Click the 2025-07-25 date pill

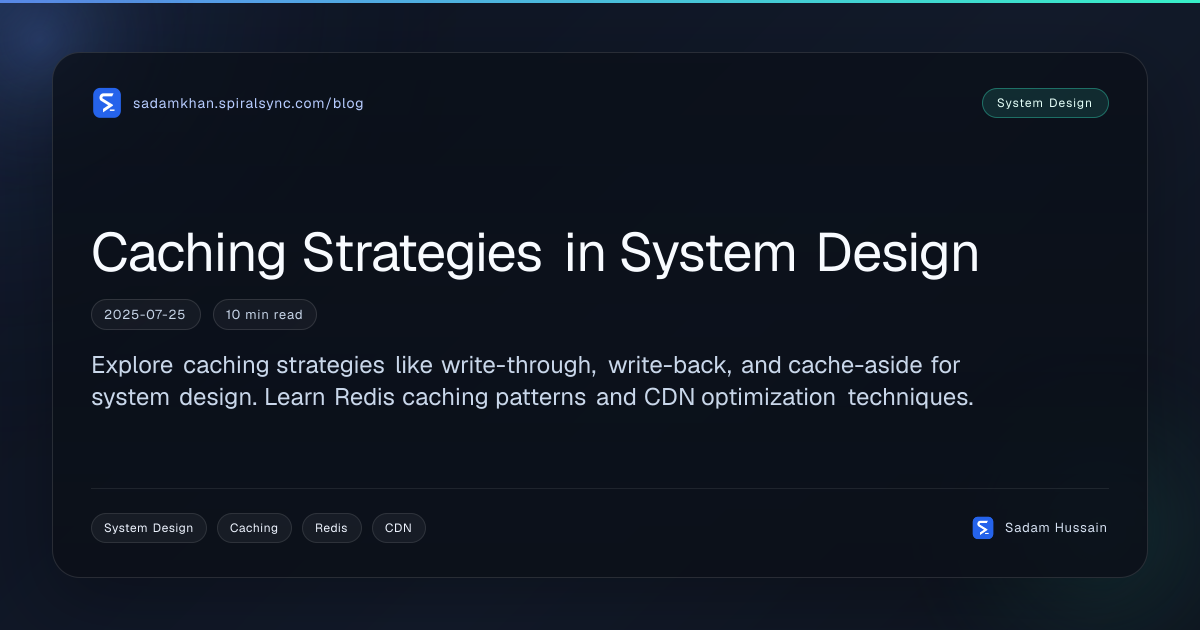coord(146,314)
